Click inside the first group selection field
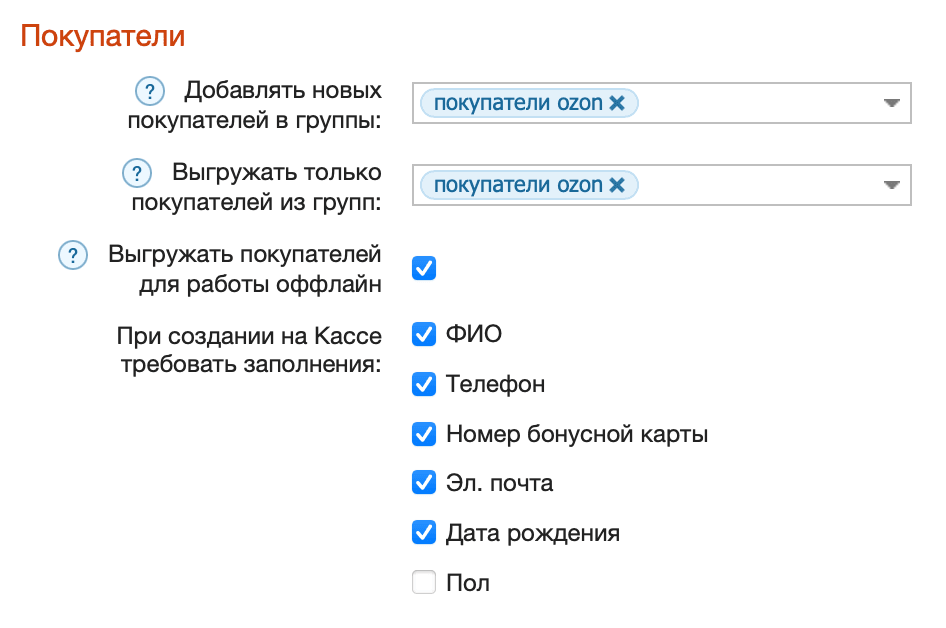Image resolution: width=946 pixels, height=628 pixels. coord(750,103)
